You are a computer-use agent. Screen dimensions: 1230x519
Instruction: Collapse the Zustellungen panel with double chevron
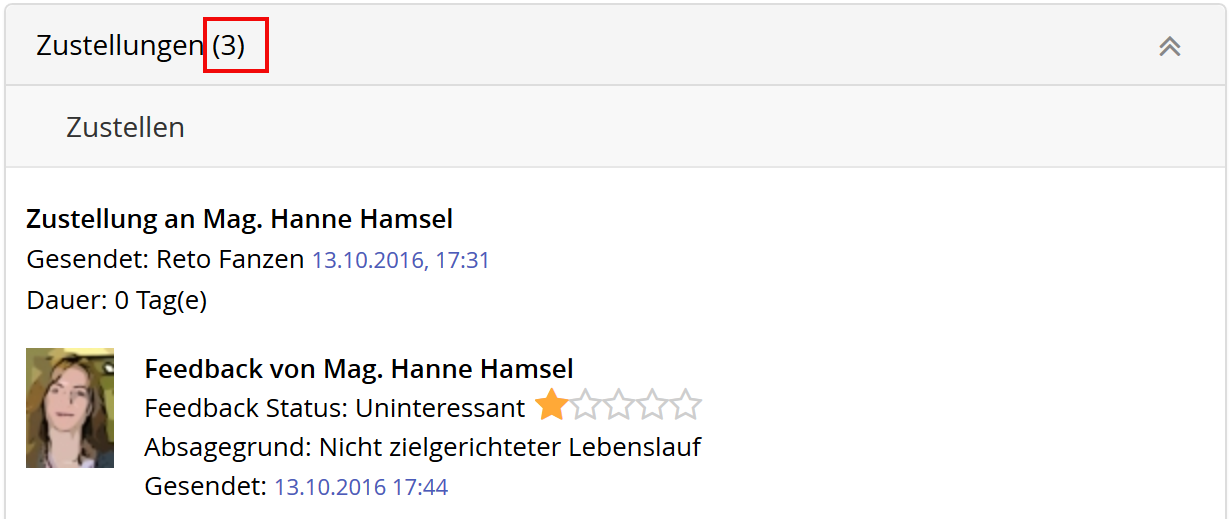click(1169, 46)
